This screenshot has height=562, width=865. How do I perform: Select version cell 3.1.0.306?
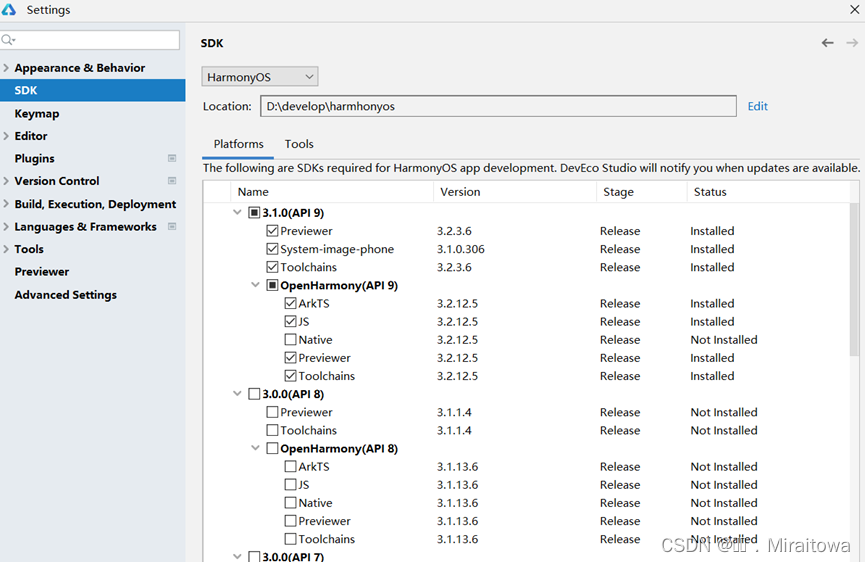point(461,249)
